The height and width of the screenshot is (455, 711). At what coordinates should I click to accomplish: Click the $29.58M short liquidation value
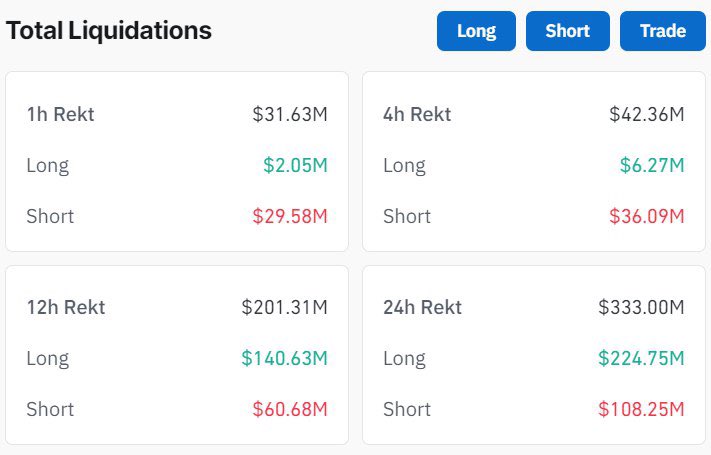(x=290, y=216)
